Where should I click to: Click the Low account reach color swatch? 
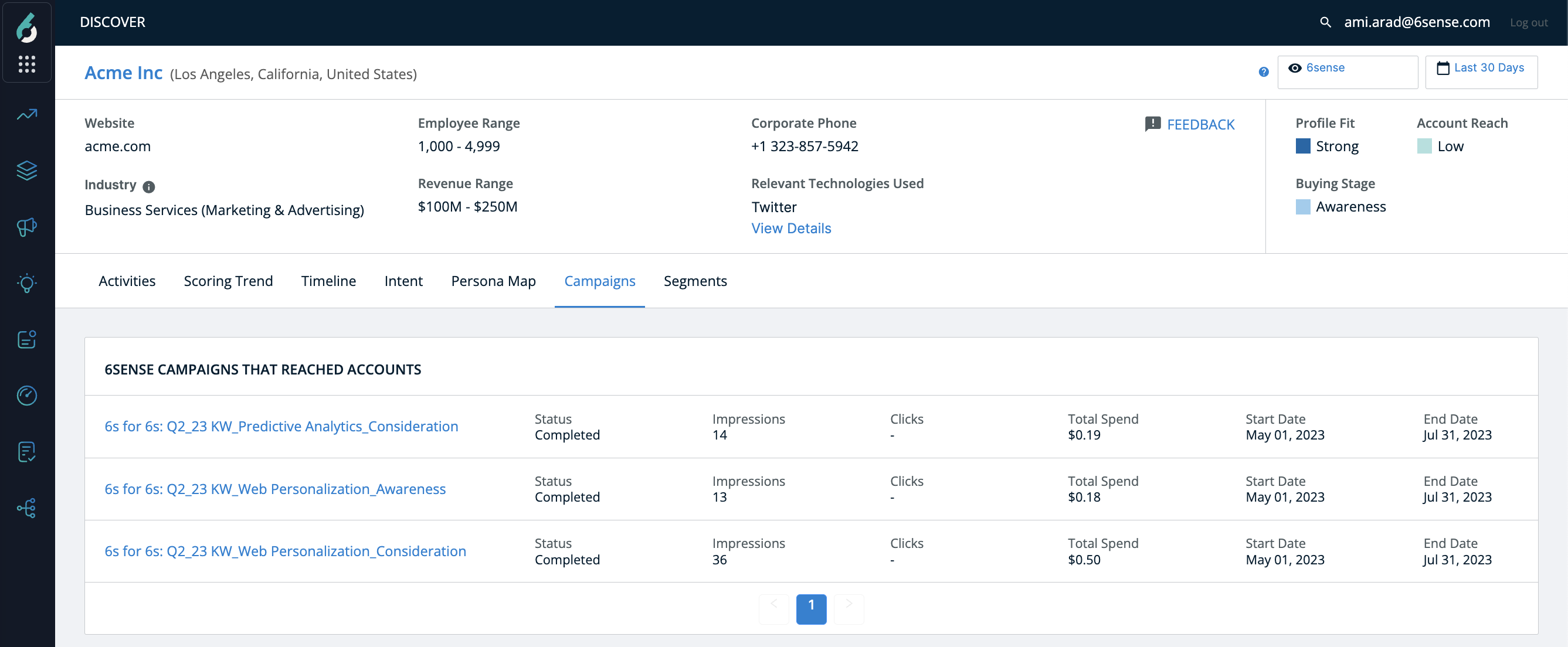pyautogui.click(x=1424, y=146)
